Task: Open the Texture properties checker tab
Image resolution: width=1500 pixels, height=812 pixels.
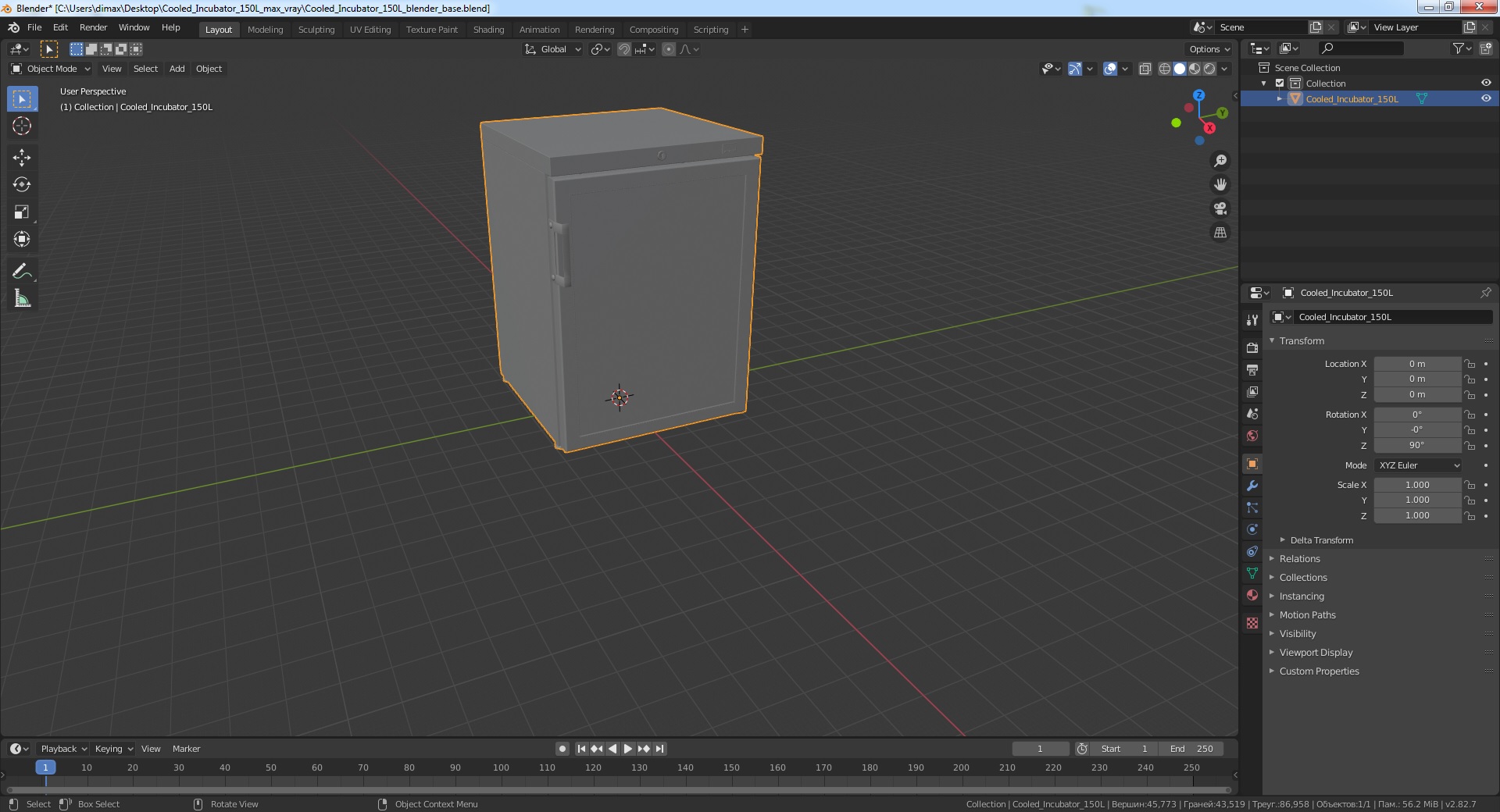Action: point(1252,623)
